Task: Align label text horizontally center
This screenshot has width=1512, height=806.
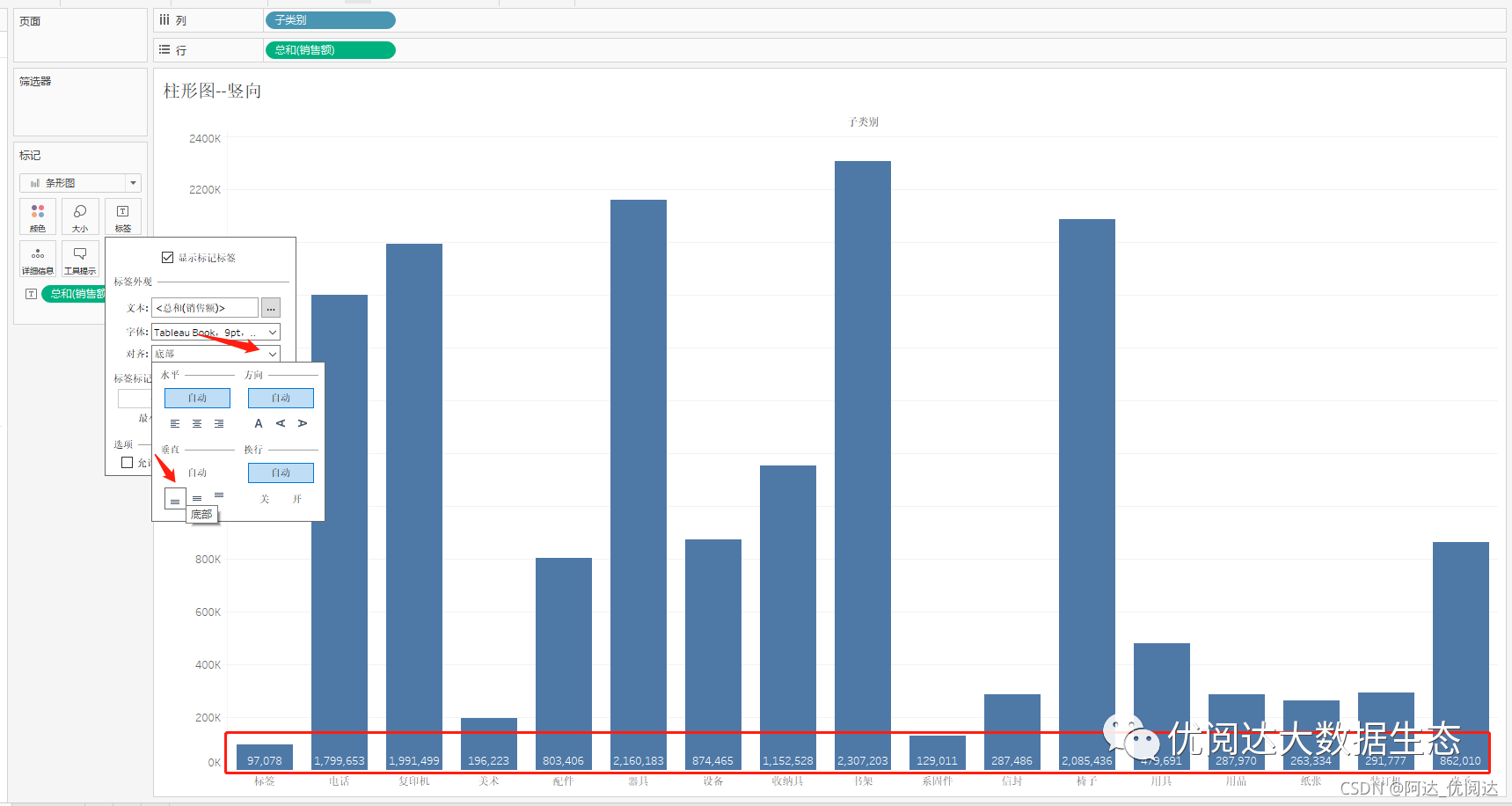Action: tap(197, 423)
